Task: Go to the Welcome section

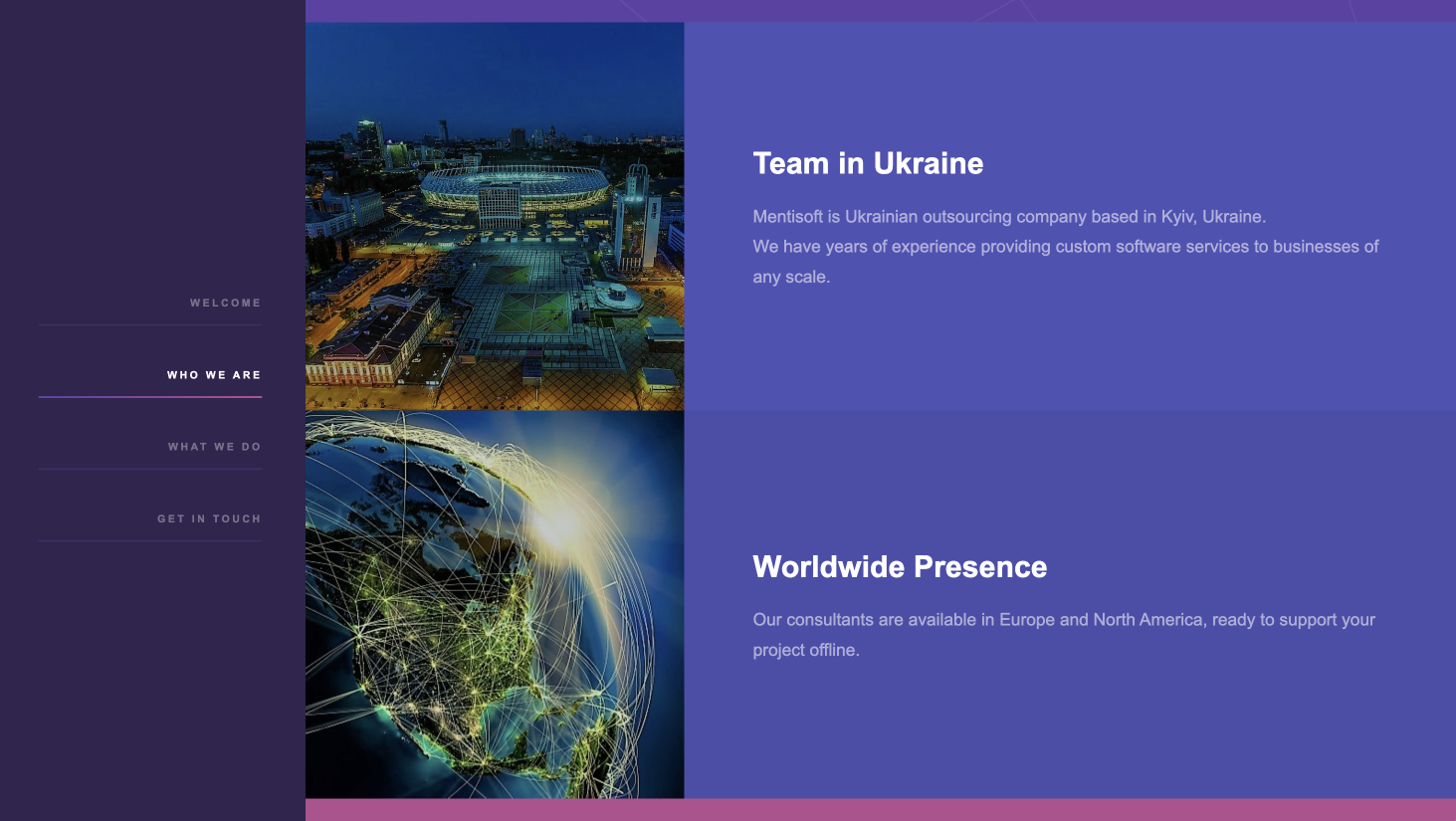Action: [x=225, y=303]
